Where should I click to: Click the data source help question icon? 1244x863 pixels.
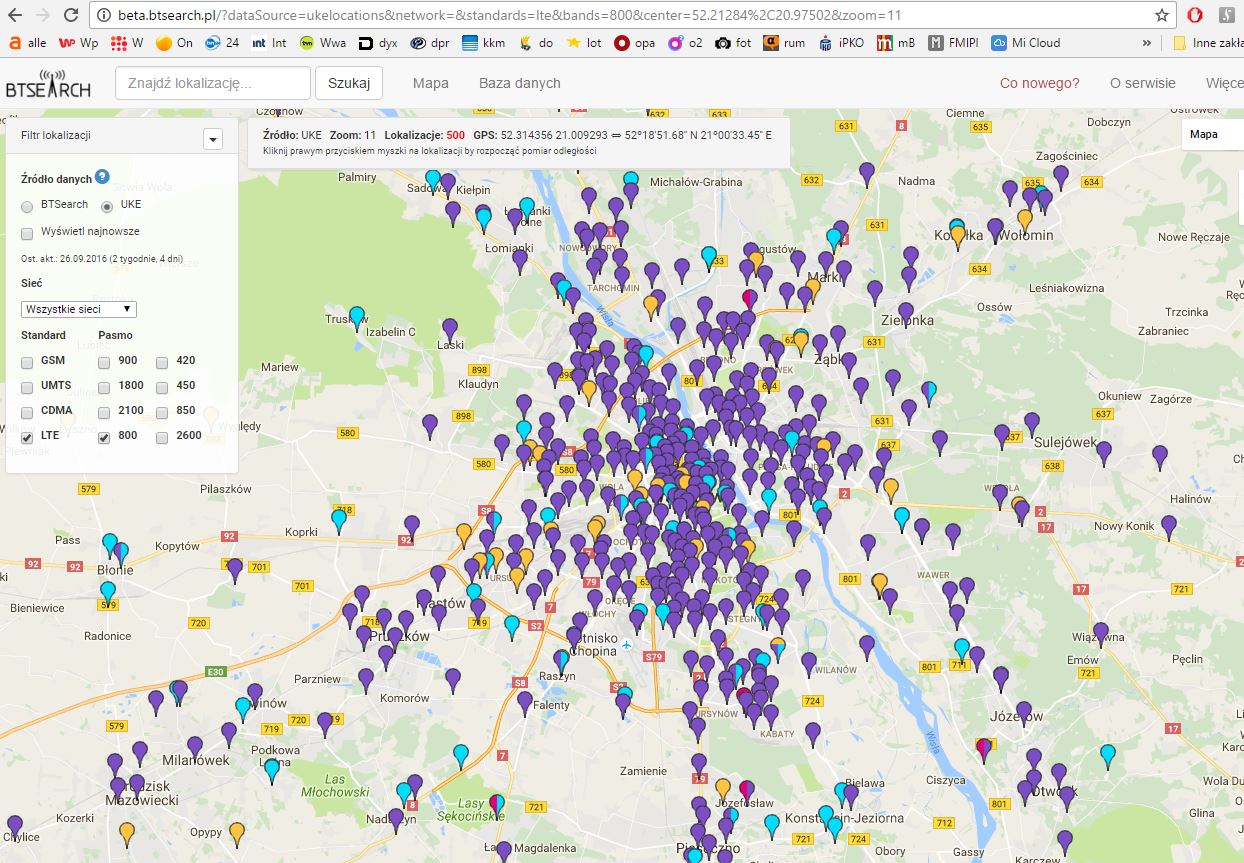[102, 178]
